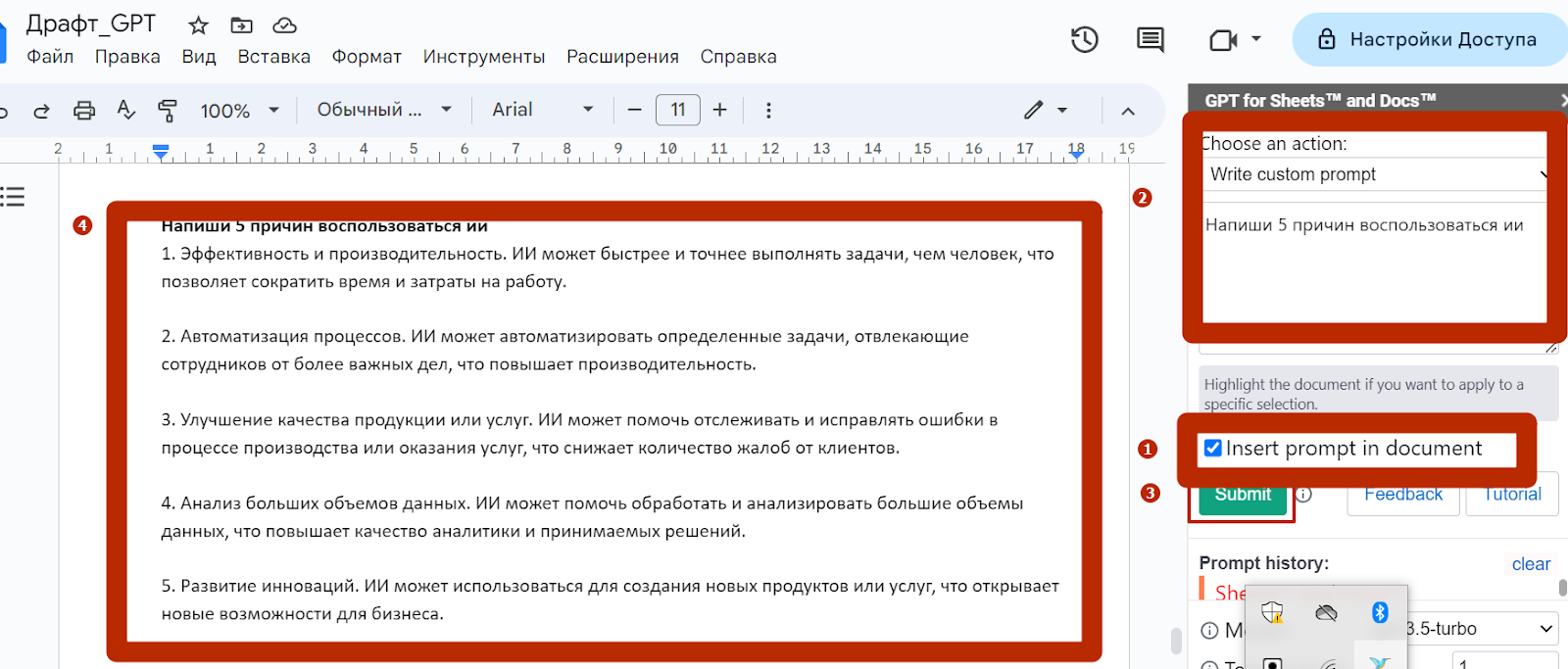
Task: Clear prompt history via clear link
Action: click(x=1531, y=564)
